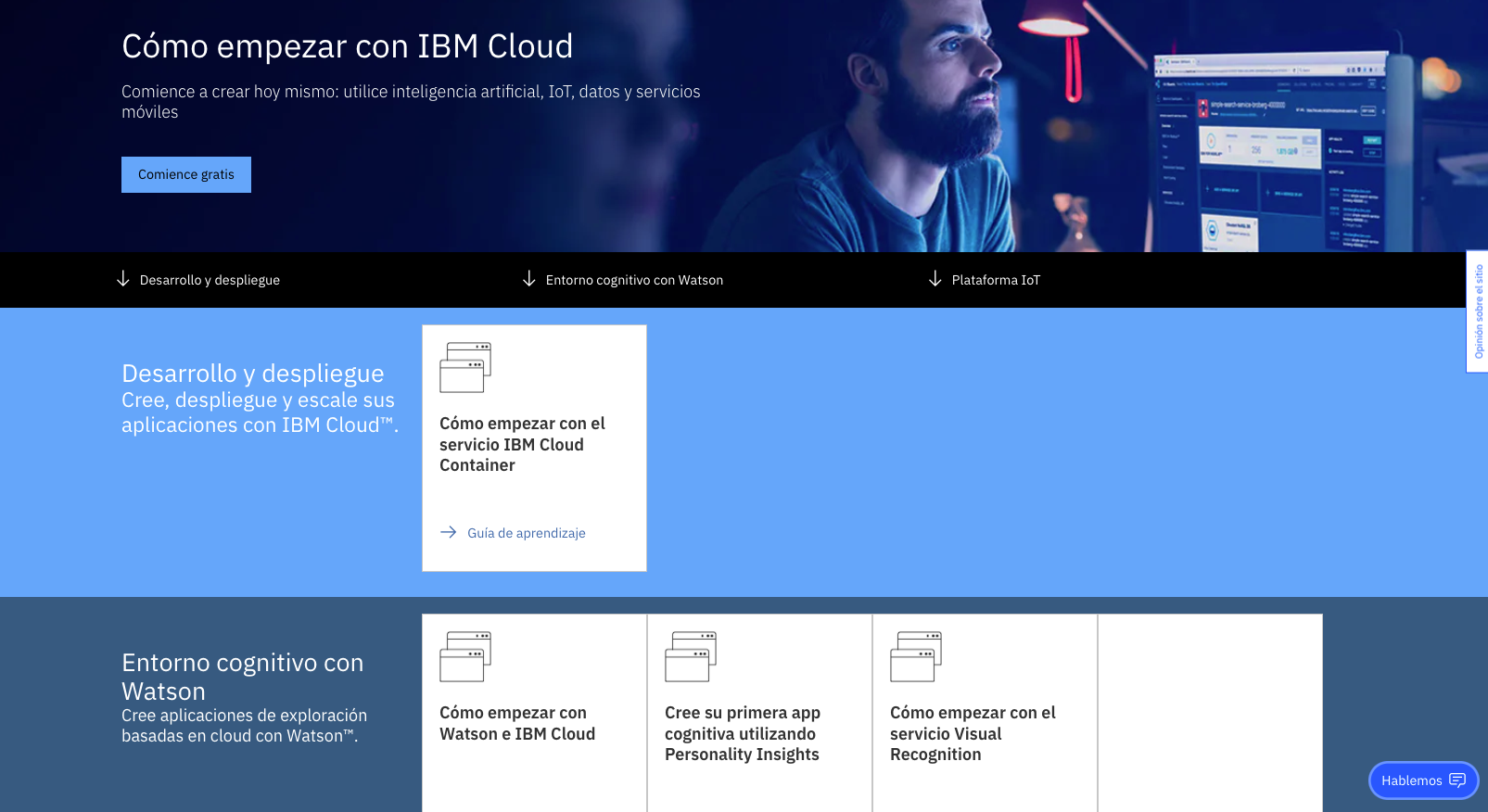This screenshot has width=1488, height=812.
Task: Open the Guía de aprendizaje link
Action: 527,533
